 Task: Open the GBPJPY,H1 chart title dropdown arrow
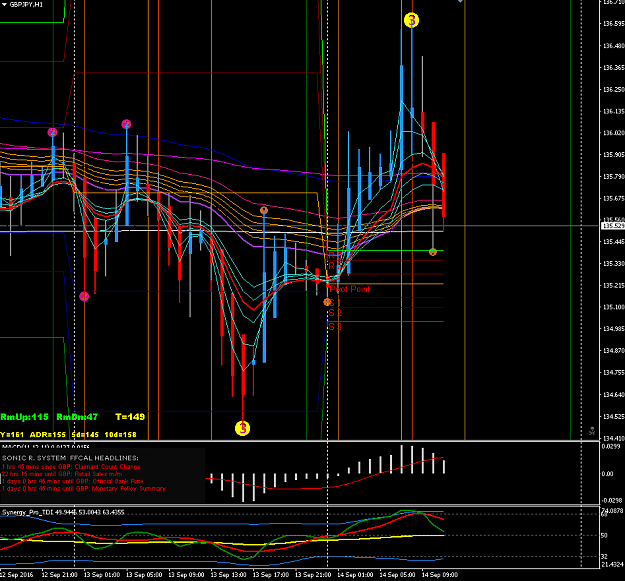[x=4, y=4]
